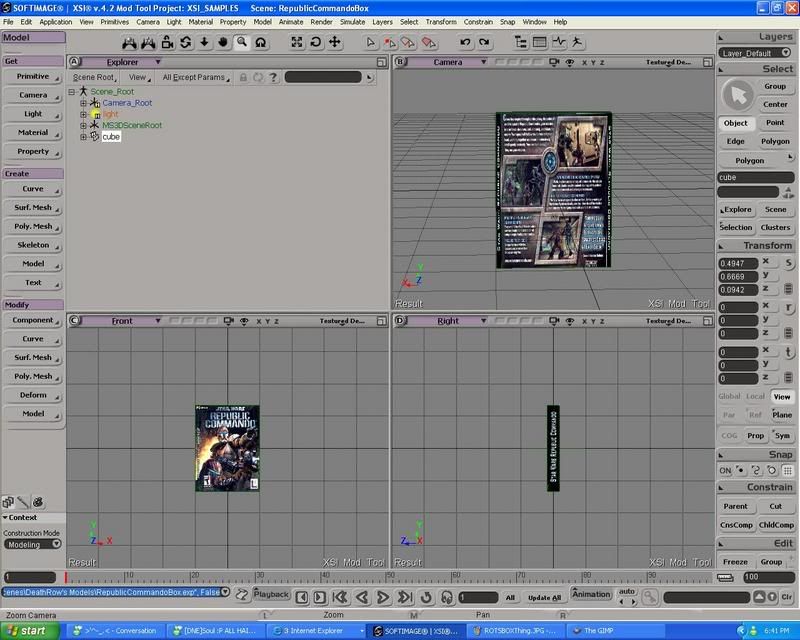Open the Constrain menu
Image resolution: width=800 pixels, height=640 pixels.
click(x=478, y=22)
